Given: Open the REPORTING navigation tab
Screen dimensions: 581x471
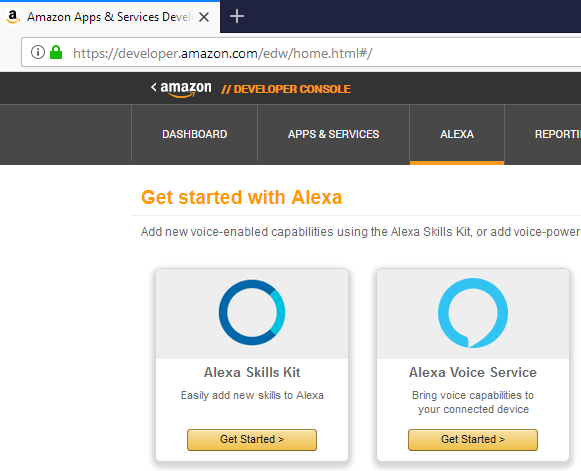Looking at the screenshot, I should [543, 134].
